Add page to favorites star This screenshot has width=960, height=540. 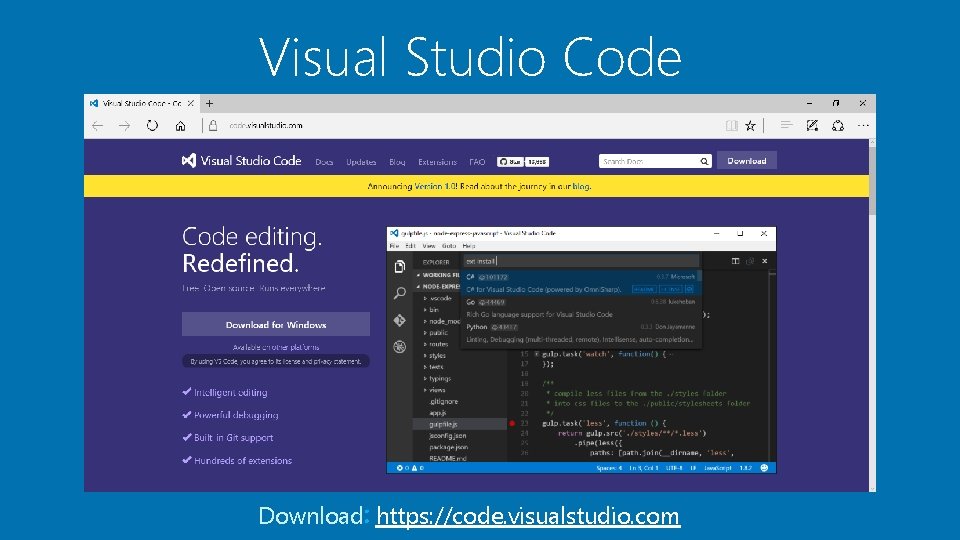coord(751,126)
